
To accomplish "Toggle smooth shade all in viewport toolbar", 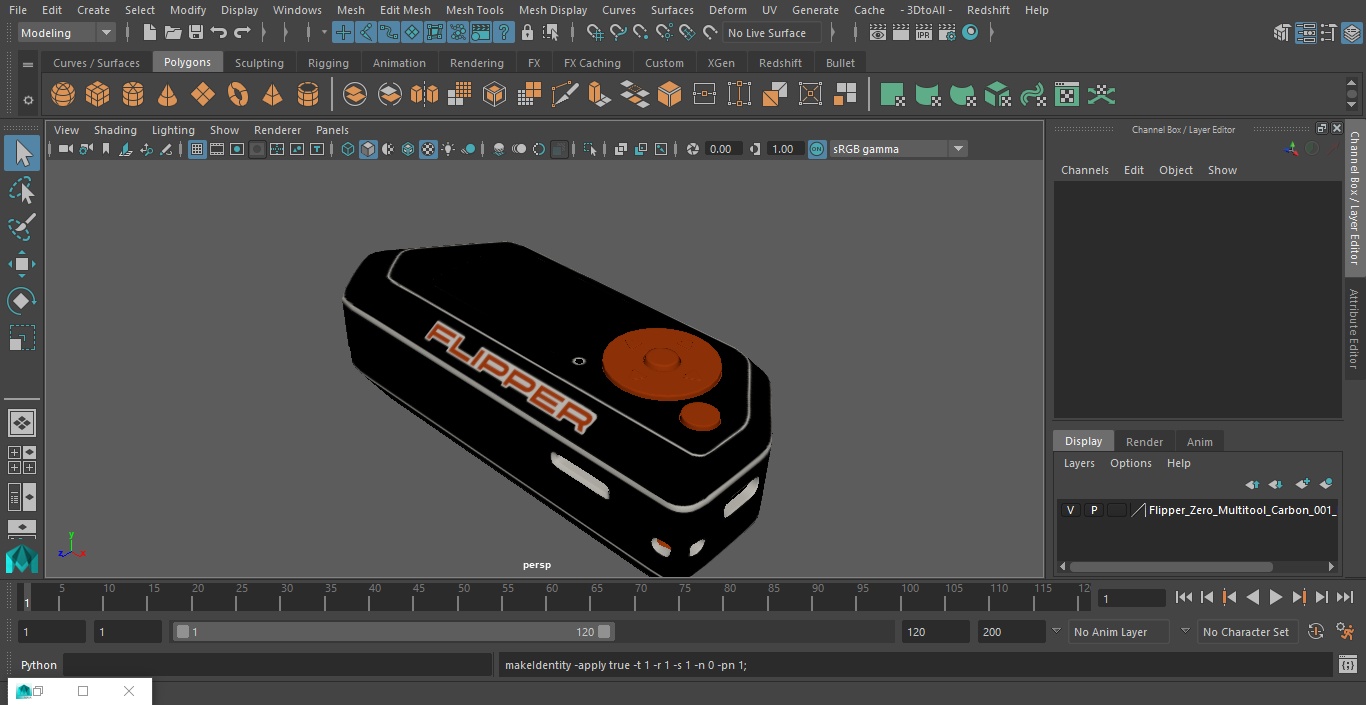I will point(368,149).
